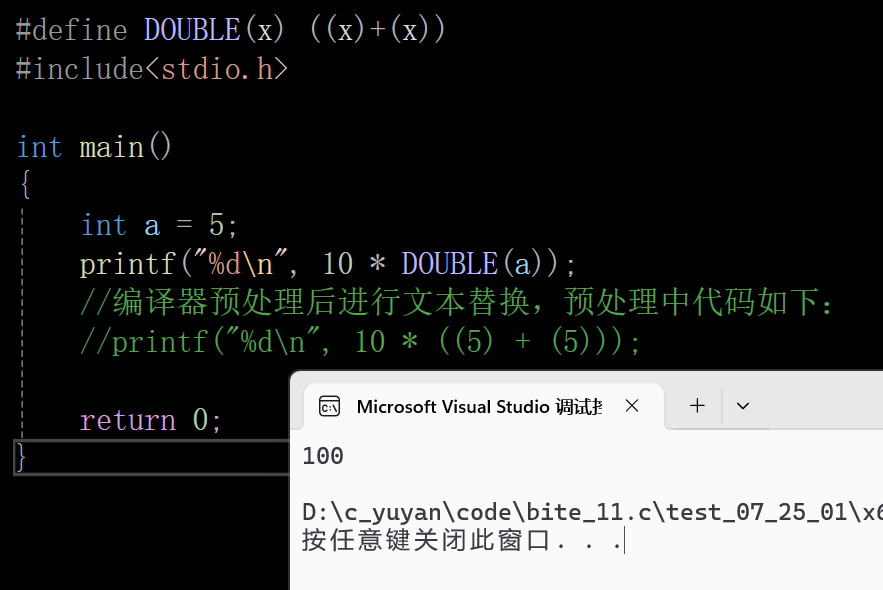
Task: Click the console terminal icon in the tab
Action: [x=329, y=406]
